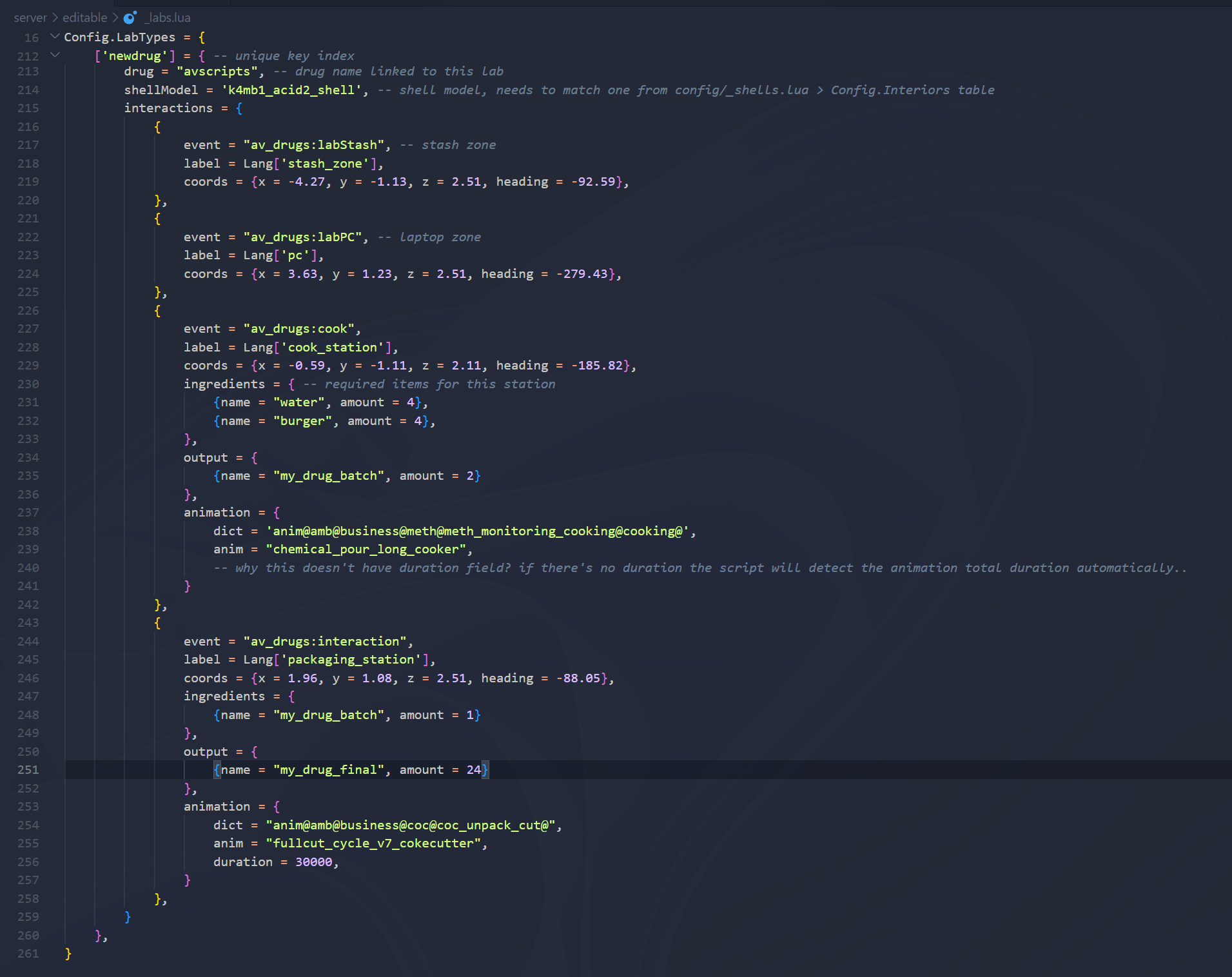Select line number 229 in the gutter
Viewport: 1232px width, 977px height.
click(28, 366)
